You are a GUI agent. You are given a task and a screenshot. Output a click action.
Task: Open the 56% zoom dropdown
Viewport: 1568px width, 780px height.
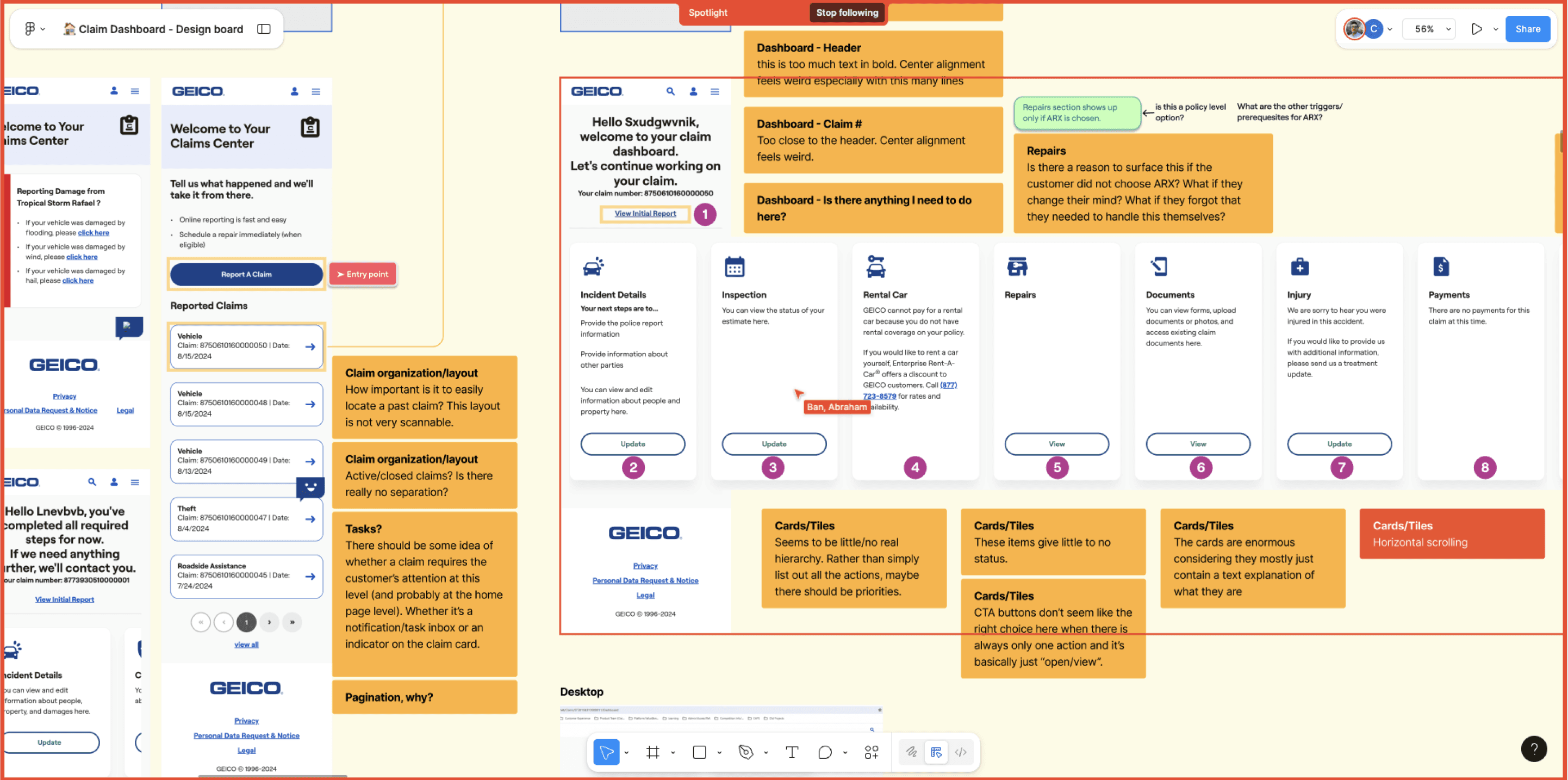point(1428,29)
